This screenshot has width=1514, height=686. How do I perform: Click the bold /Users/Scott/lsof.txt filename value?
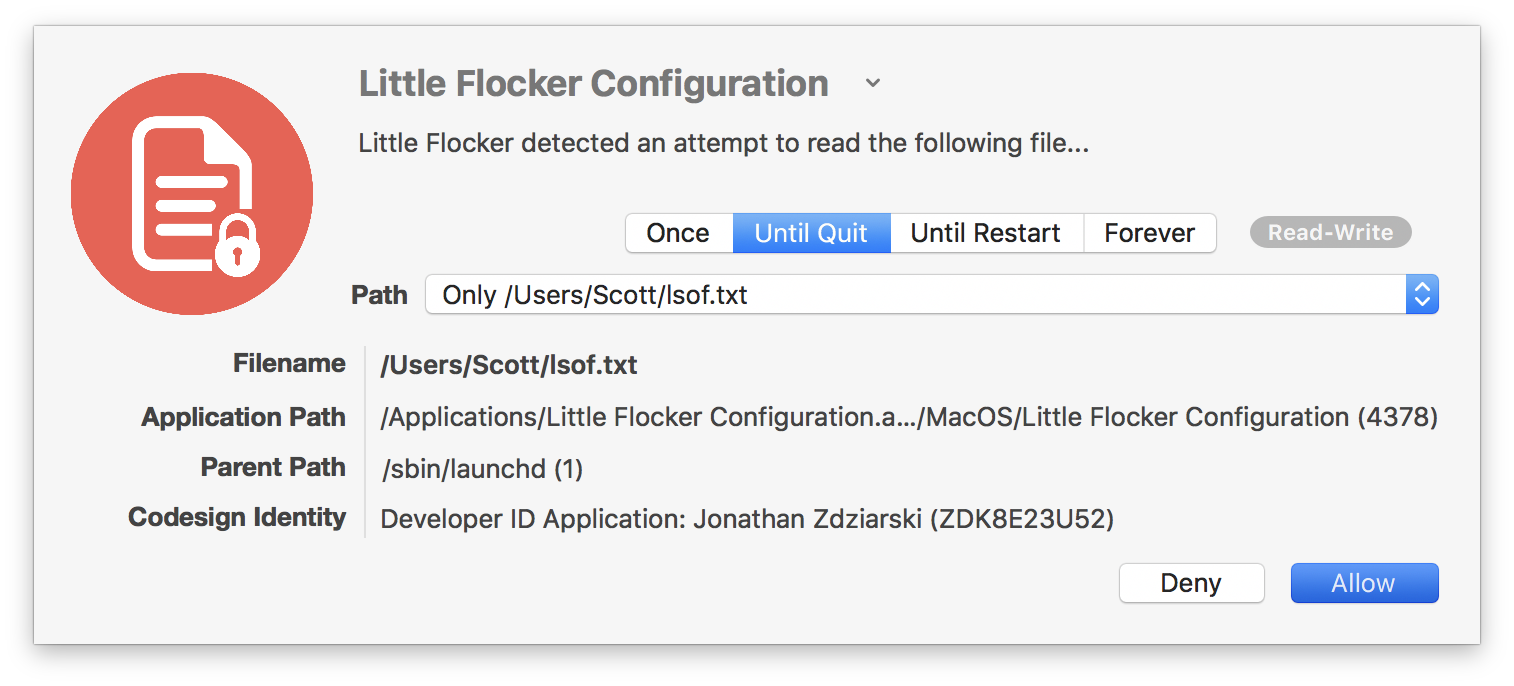[x=509, y=365]
